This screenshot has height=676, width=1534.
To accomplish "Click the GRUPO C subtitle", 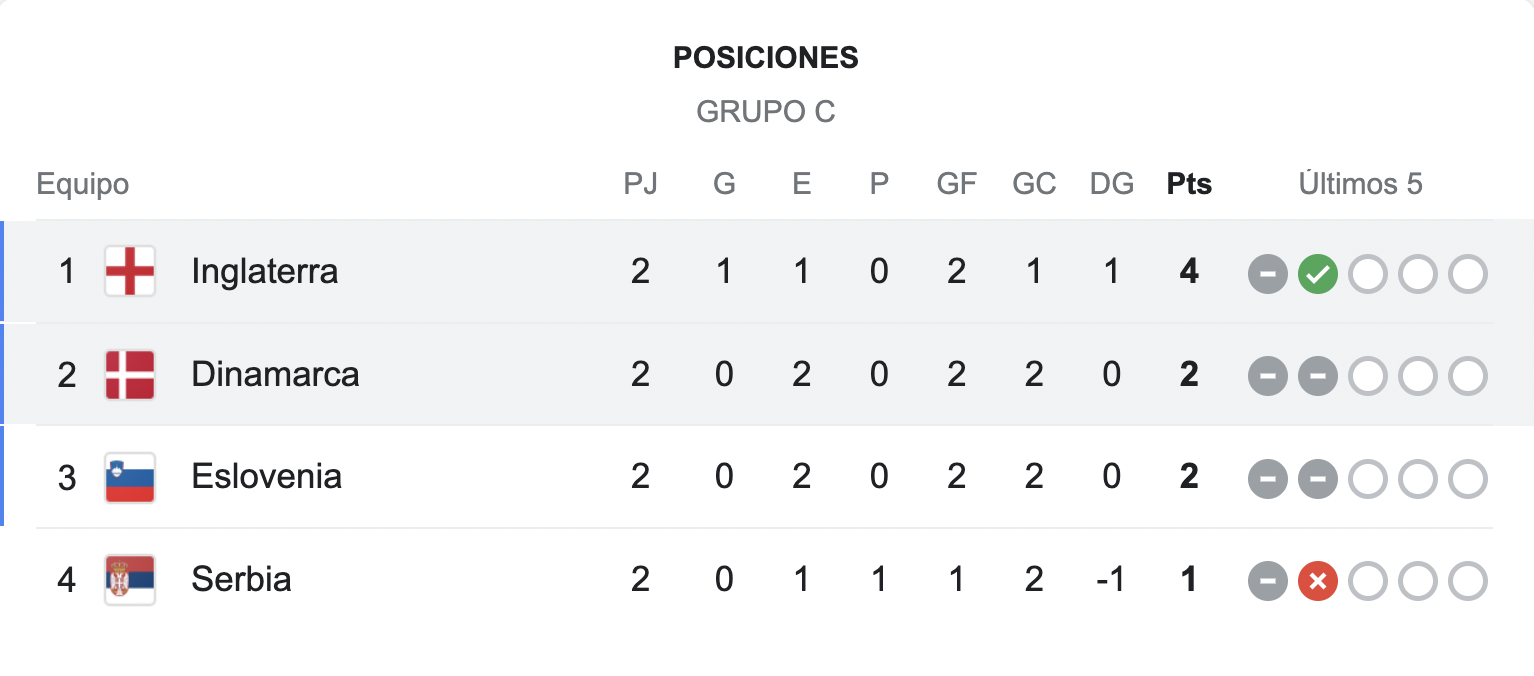I will pyautogui.click(x=766, y=112).
